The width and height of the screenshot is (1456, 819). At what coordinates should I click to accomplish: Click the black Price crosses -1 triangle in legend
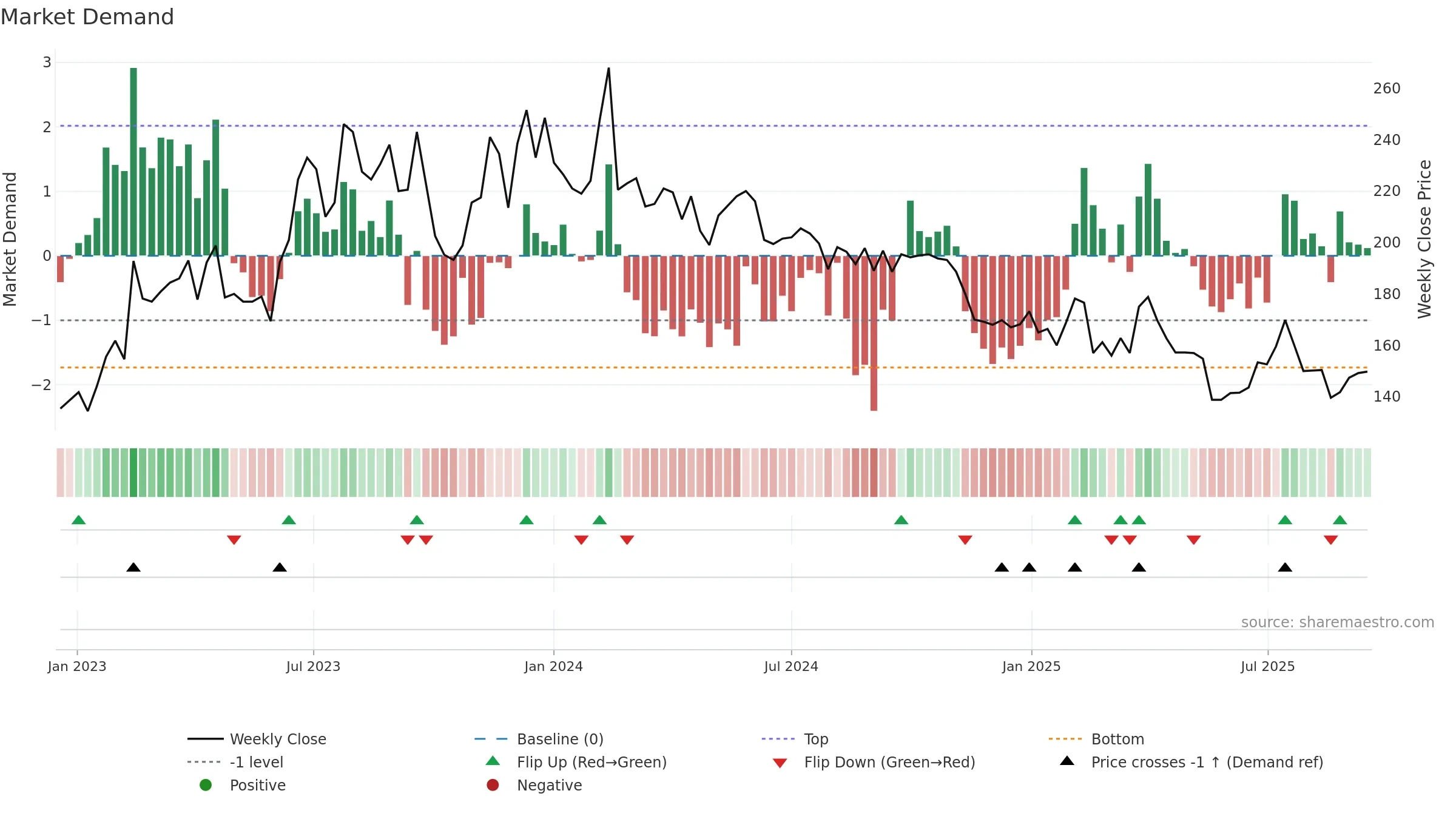point(1067,761)
